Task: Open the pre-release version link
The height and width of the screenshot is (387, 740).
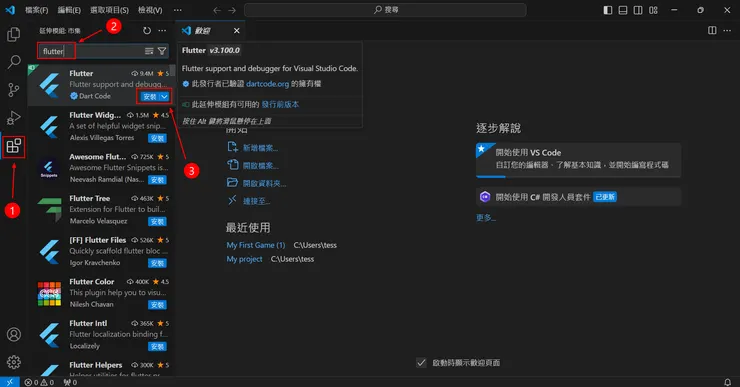Action: [280, 104]
